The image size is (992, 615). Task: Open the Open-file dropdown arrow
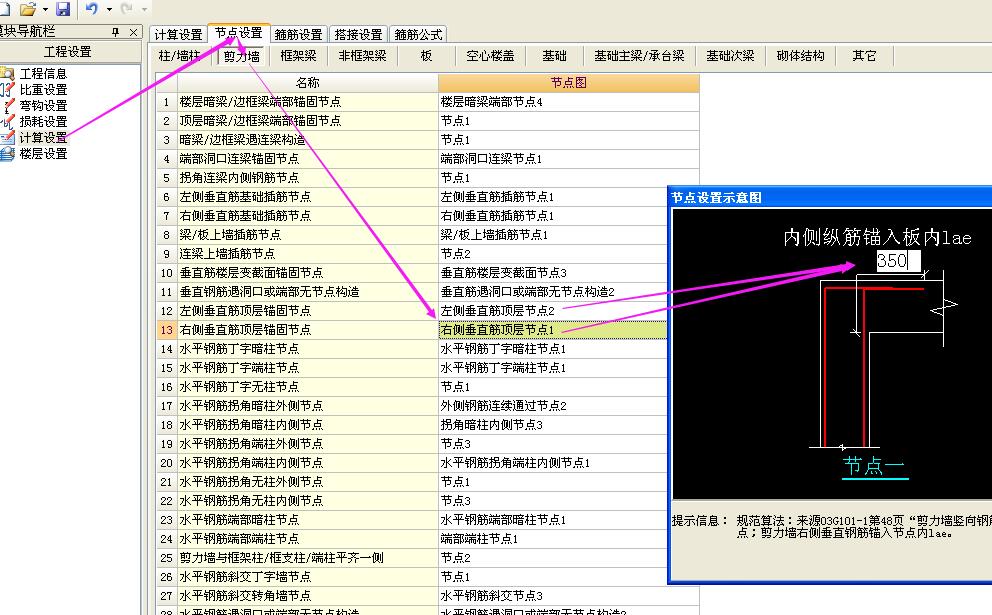46,9
